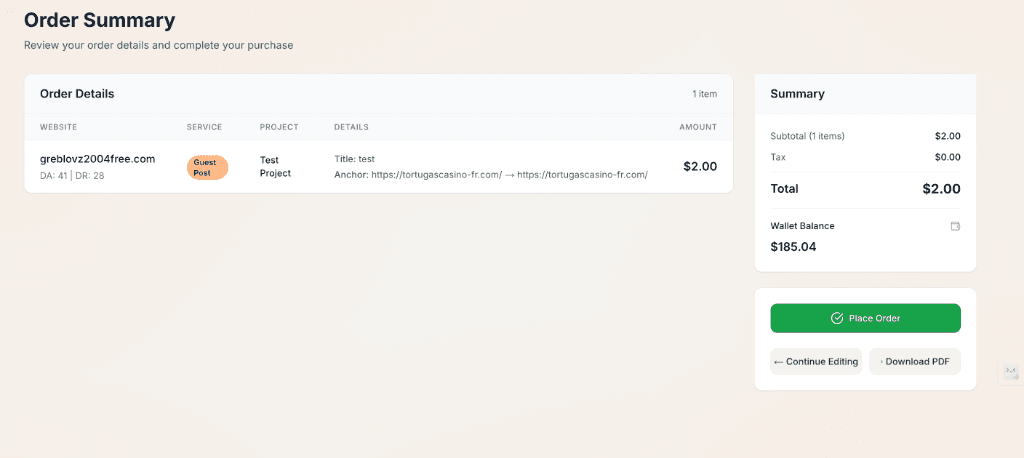The width and height of the screenshot is (1024, 458).
Task: Click the "1 item" count label
Action: 704,94
